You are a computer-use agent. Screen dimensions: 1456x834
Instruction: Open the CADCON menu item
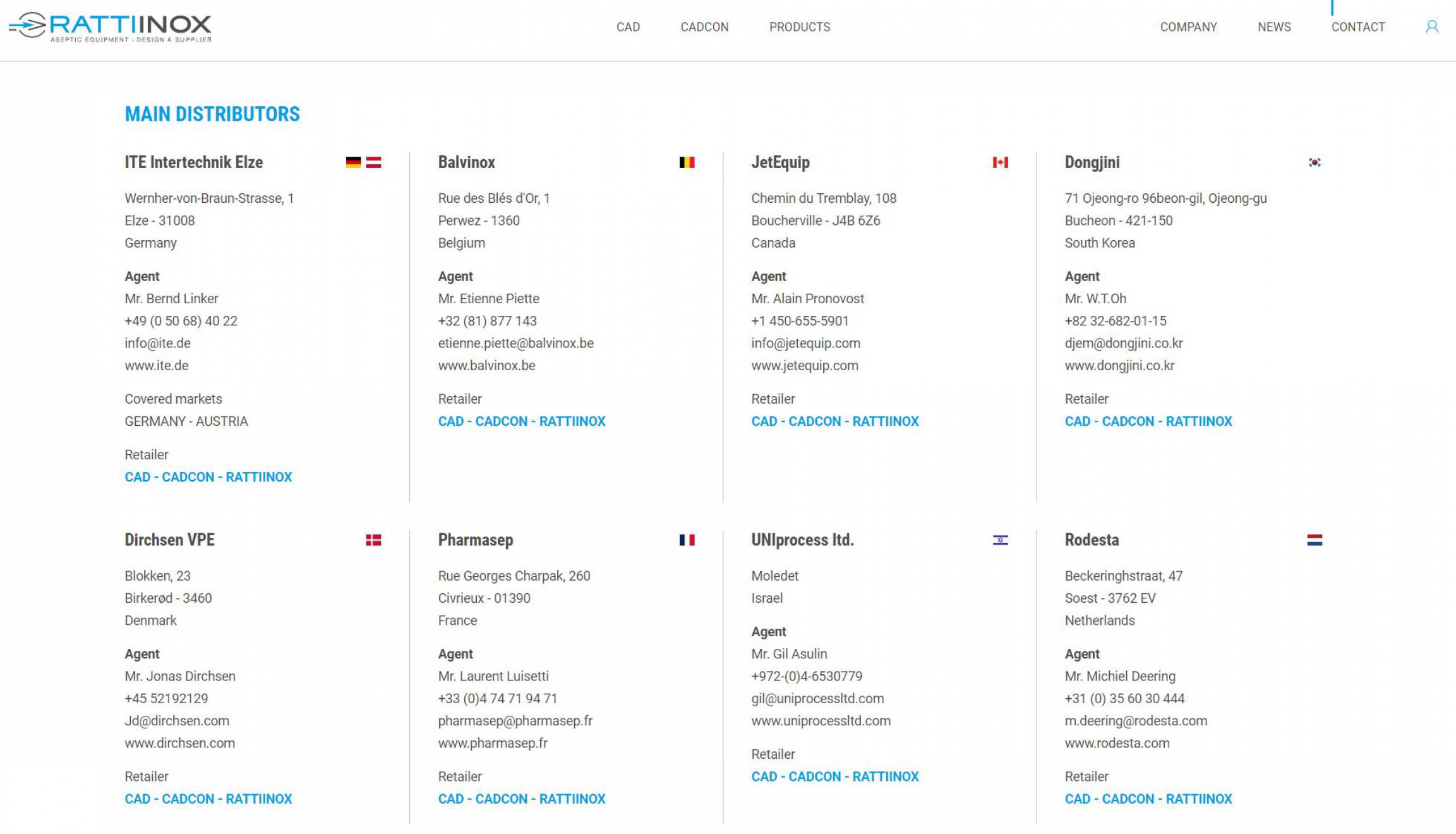pos(704,27)
